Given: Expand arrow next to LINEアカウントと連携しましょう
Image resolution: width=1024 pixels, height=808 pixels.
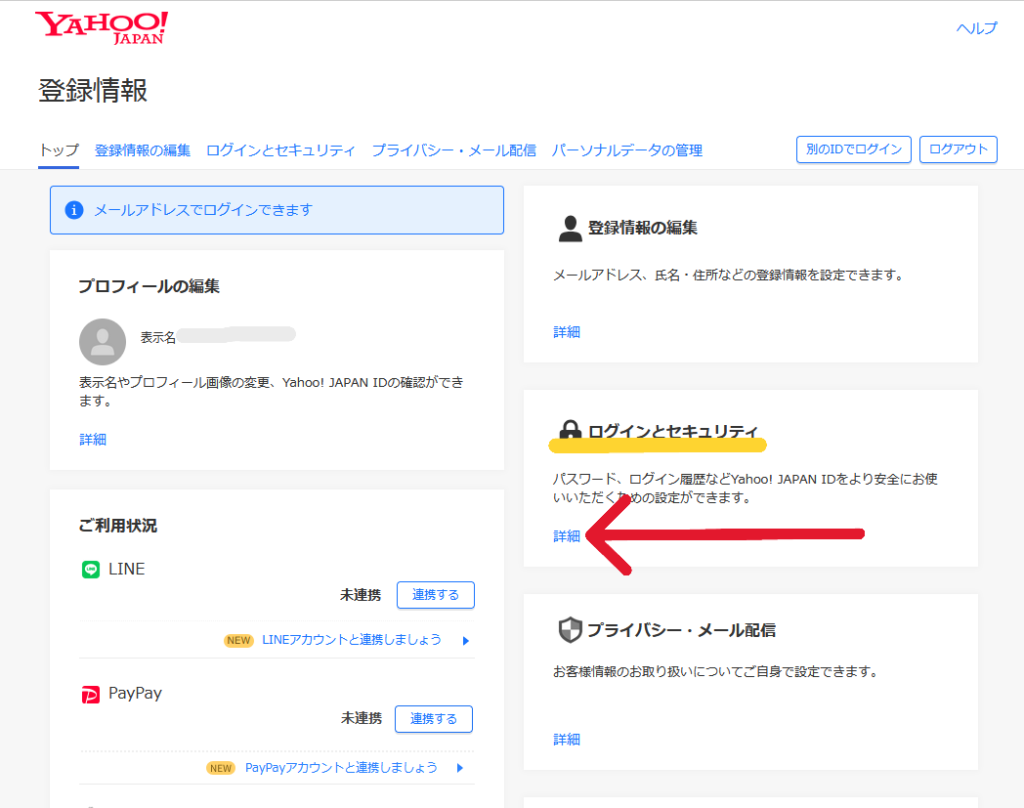Looking at the screenshot, I should click(x=466, y=640).
